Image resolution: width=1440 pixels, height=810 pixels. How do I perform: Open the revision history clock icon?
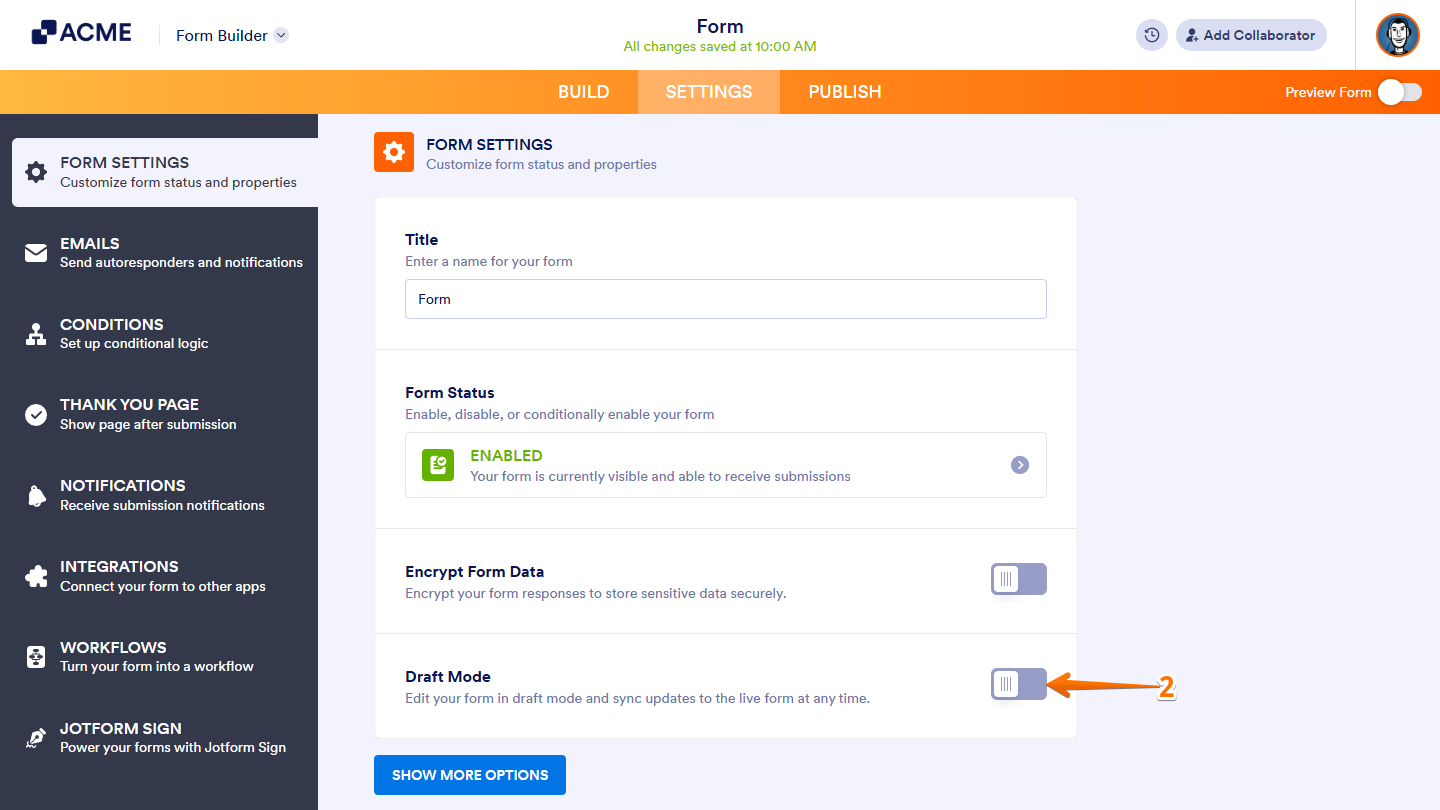coord(1151,34)
